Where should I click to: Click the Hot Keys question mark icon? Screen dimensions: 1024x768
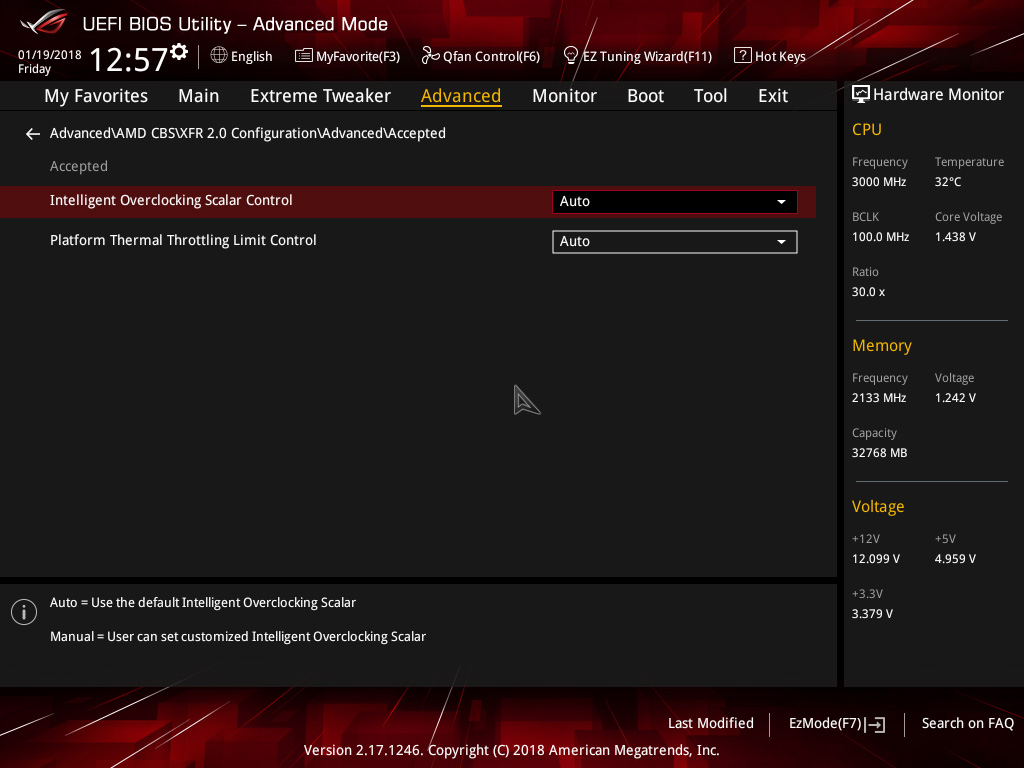[743, 56]
